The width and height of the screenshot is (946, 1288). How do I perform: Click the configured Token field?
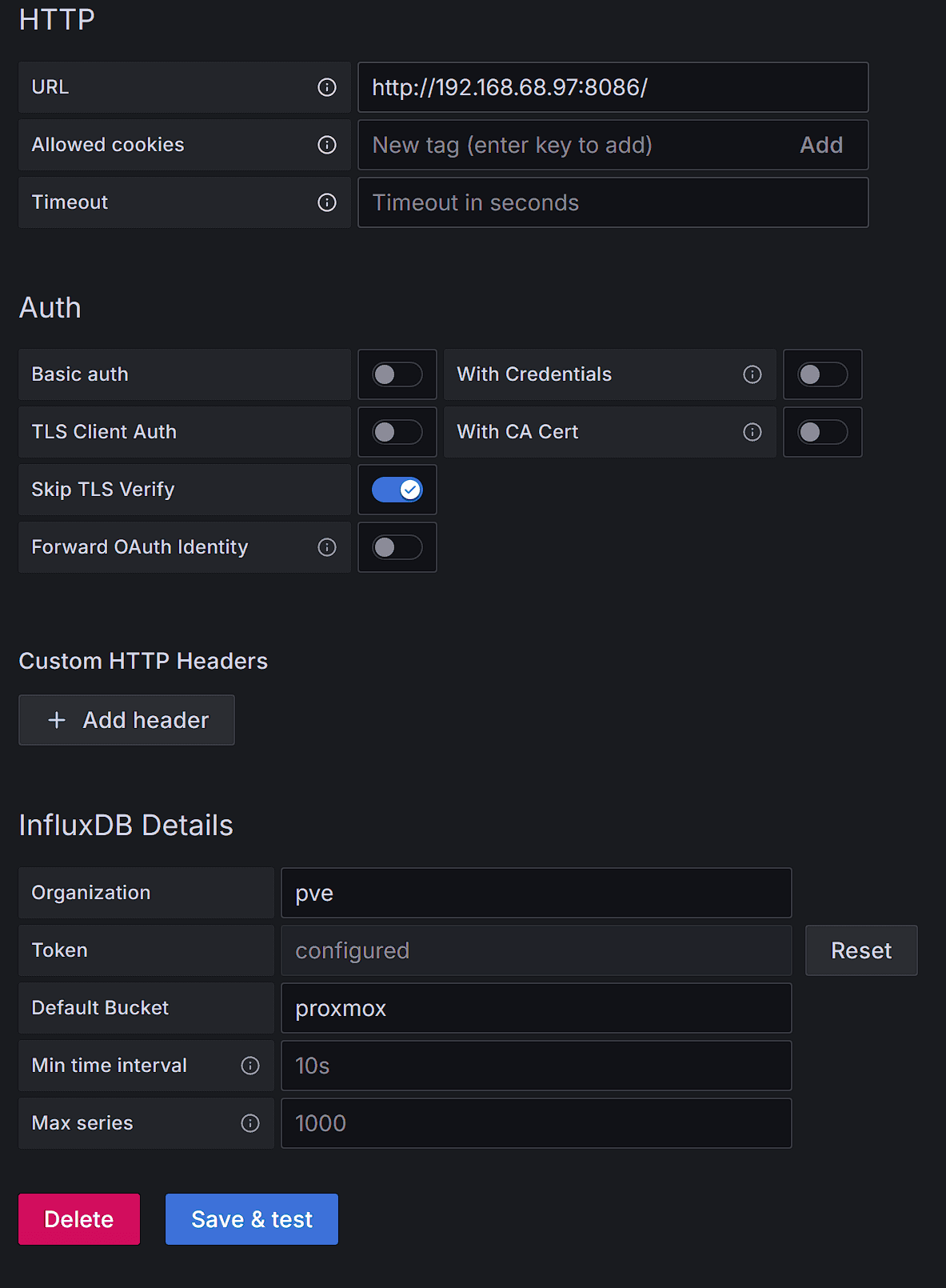pyautogui.click(x=537, y=950)
